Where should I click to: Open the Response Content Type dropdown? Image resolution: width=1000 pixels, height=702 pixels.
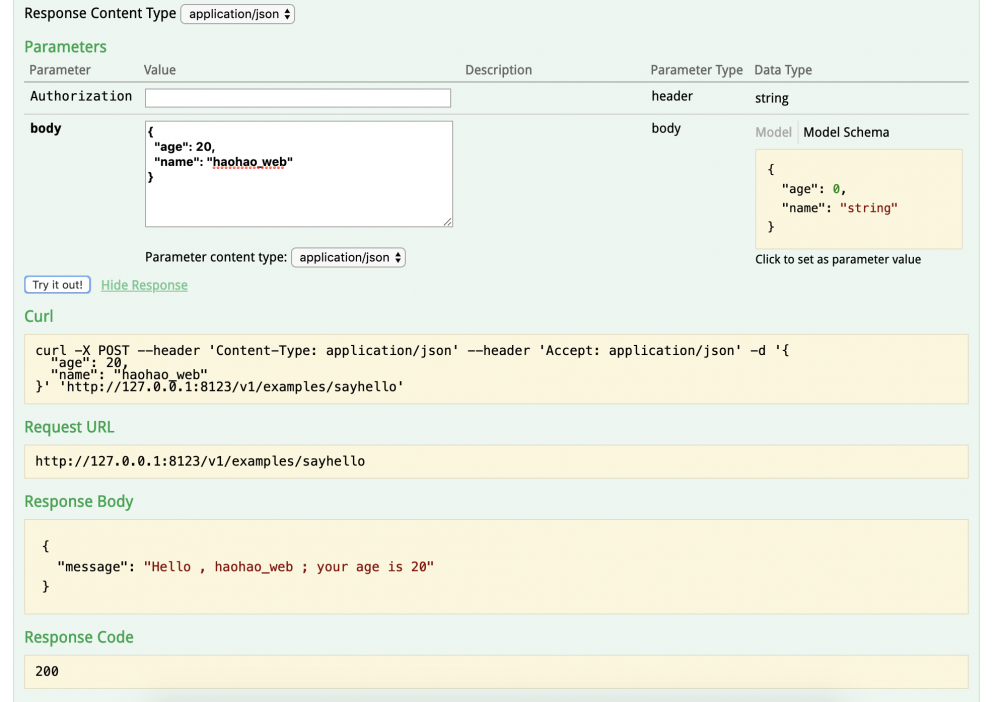(237, 14)
